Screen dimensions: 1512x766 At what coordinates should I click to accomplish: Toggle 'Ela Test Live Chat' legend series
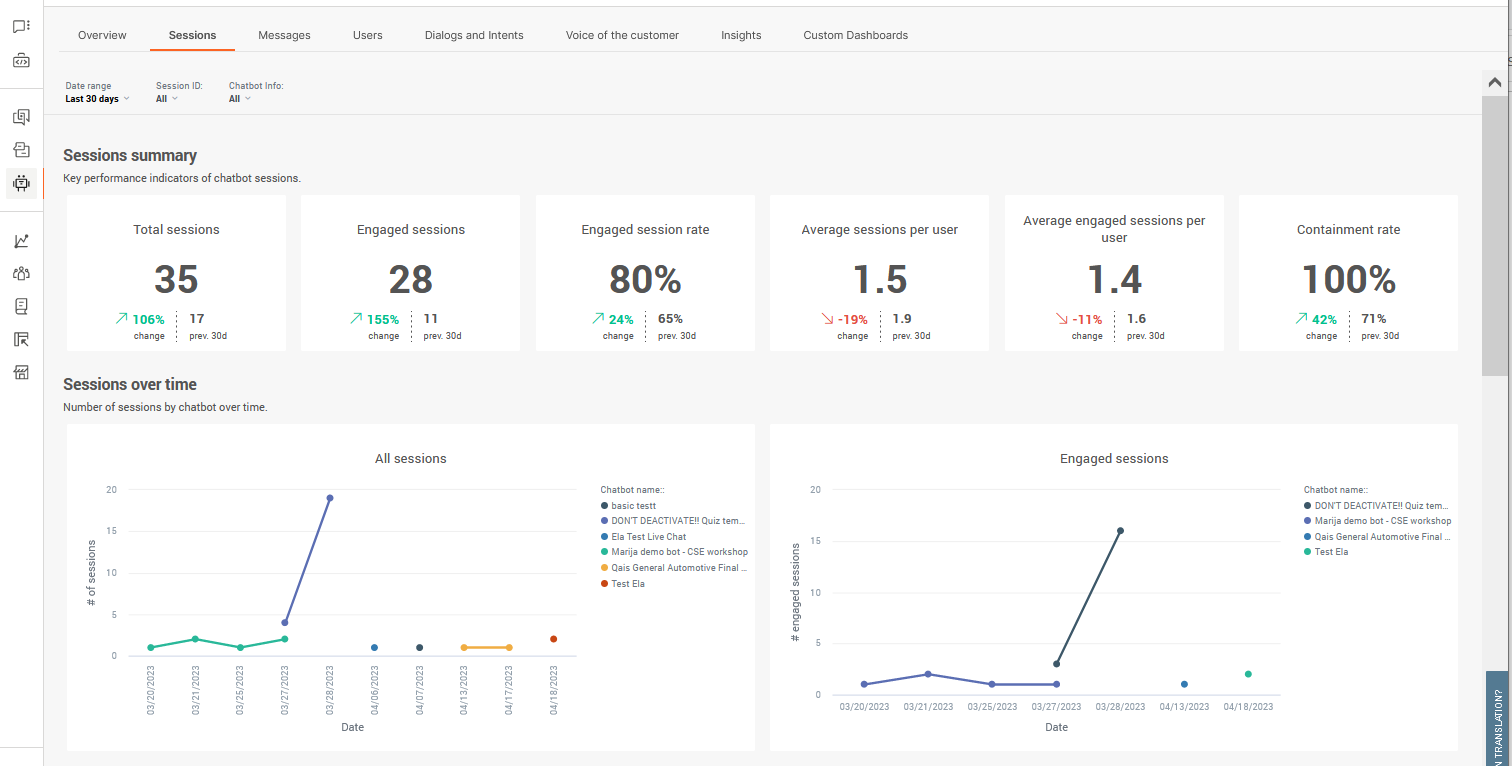[648, 537]
